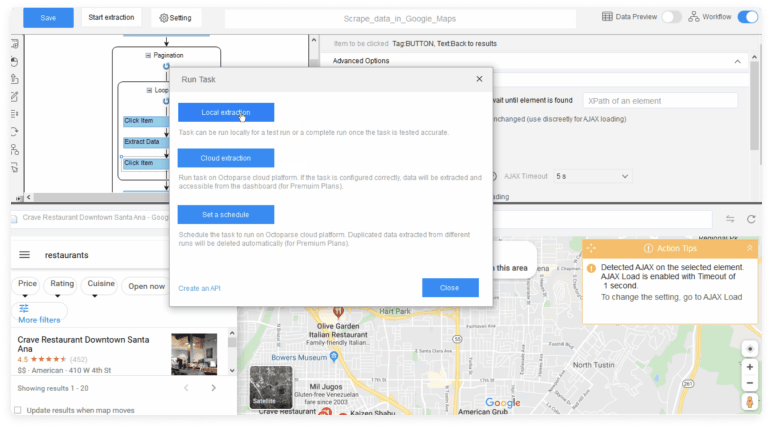Collapse the Loop Item box in workflow

(149, 90)
